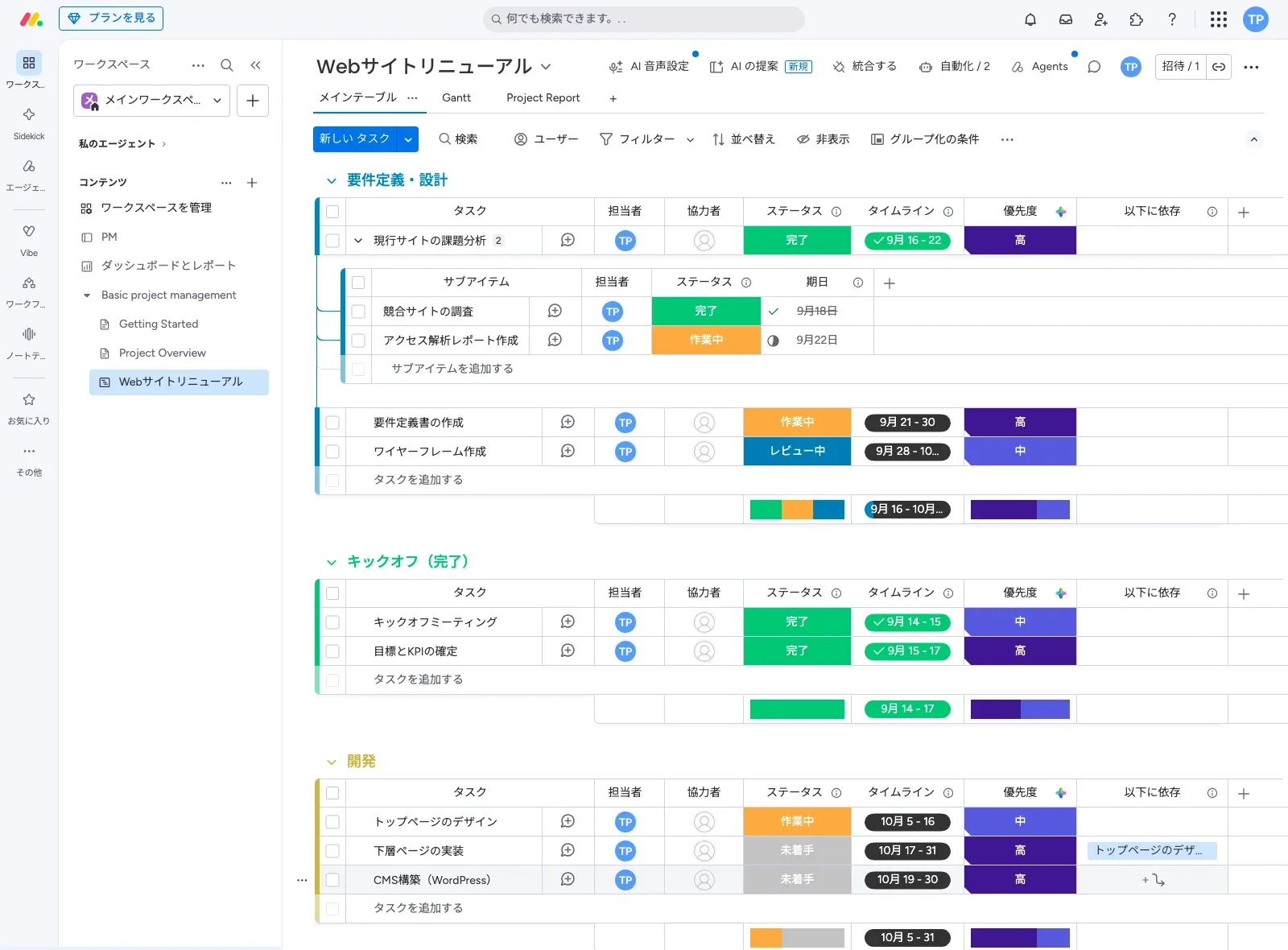Open the TP profile avatar menu in top bar
1288x950 pixels.
(x=1256, y=19)
